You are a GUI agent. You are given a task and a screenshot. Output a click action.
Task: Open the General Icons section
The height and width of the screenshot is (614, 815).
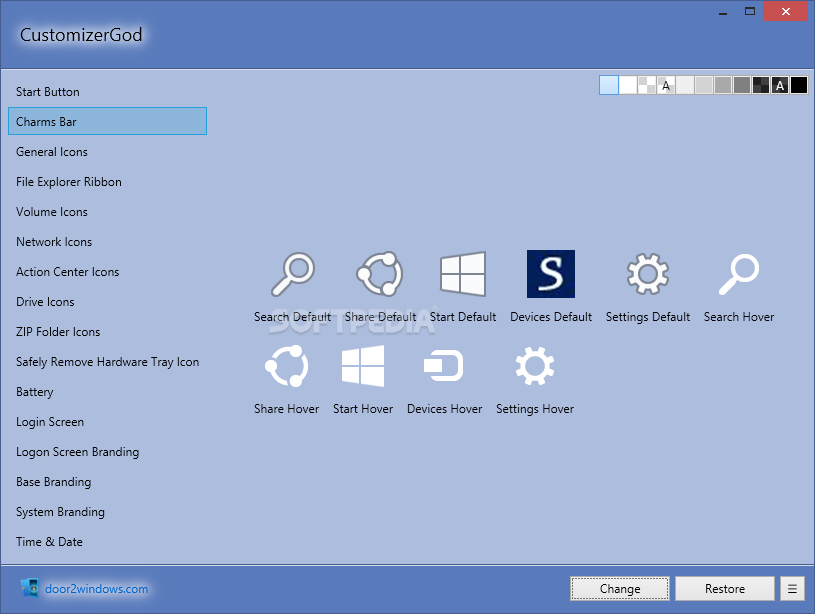[x=108, y=152]
